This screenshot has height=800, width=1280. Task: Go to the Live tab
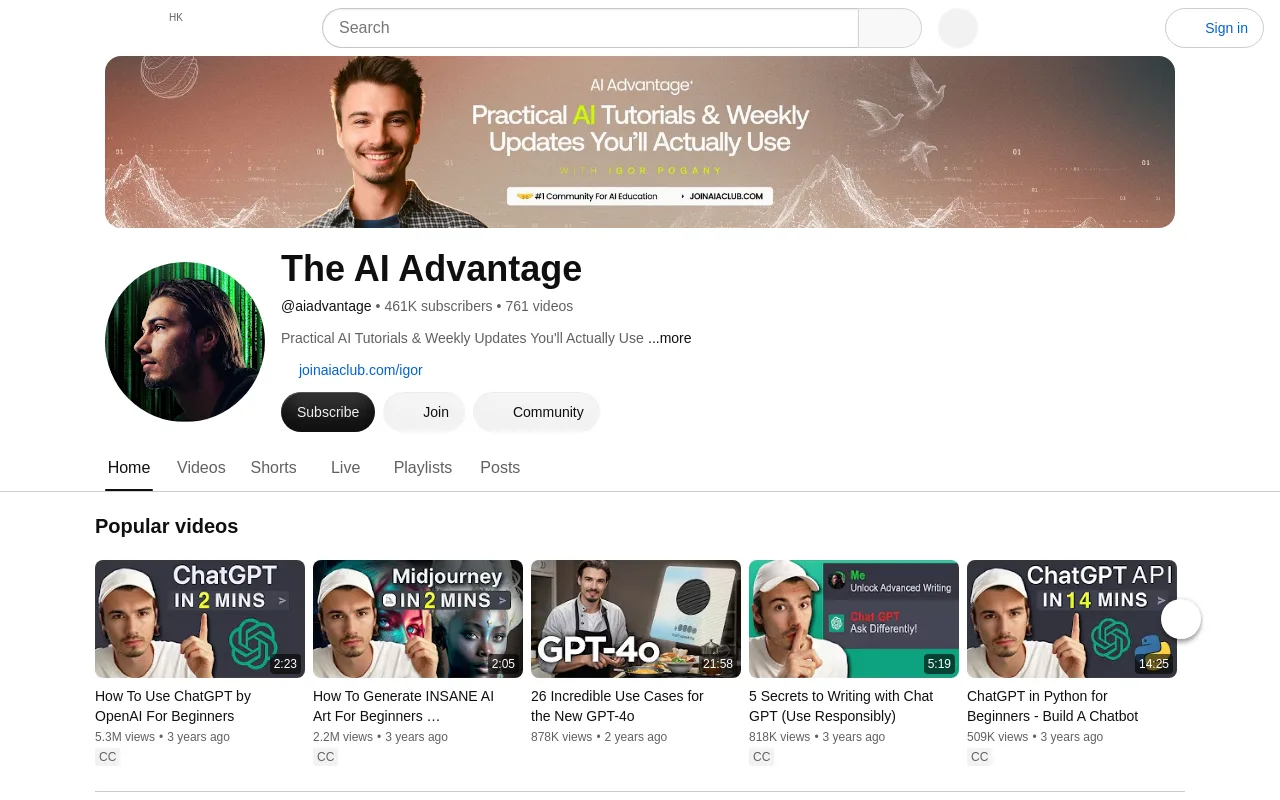(x=345, y=468)
